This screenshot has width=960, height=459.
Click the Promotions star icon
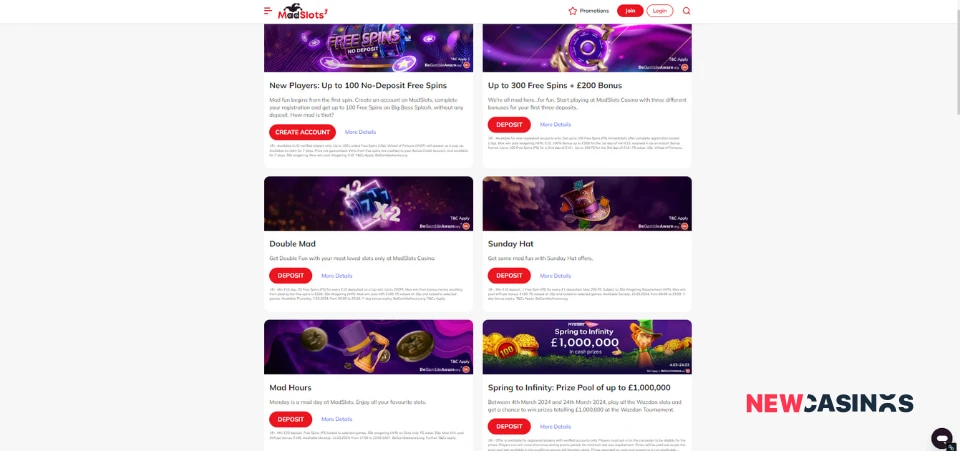(573, 10)
